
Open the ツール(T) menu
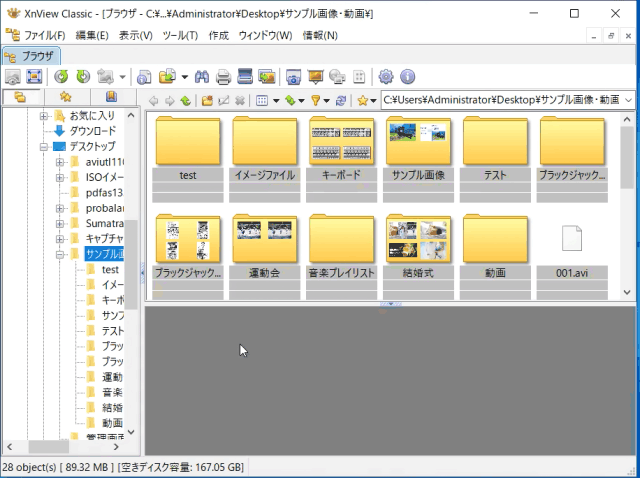[x=180, y=36]
